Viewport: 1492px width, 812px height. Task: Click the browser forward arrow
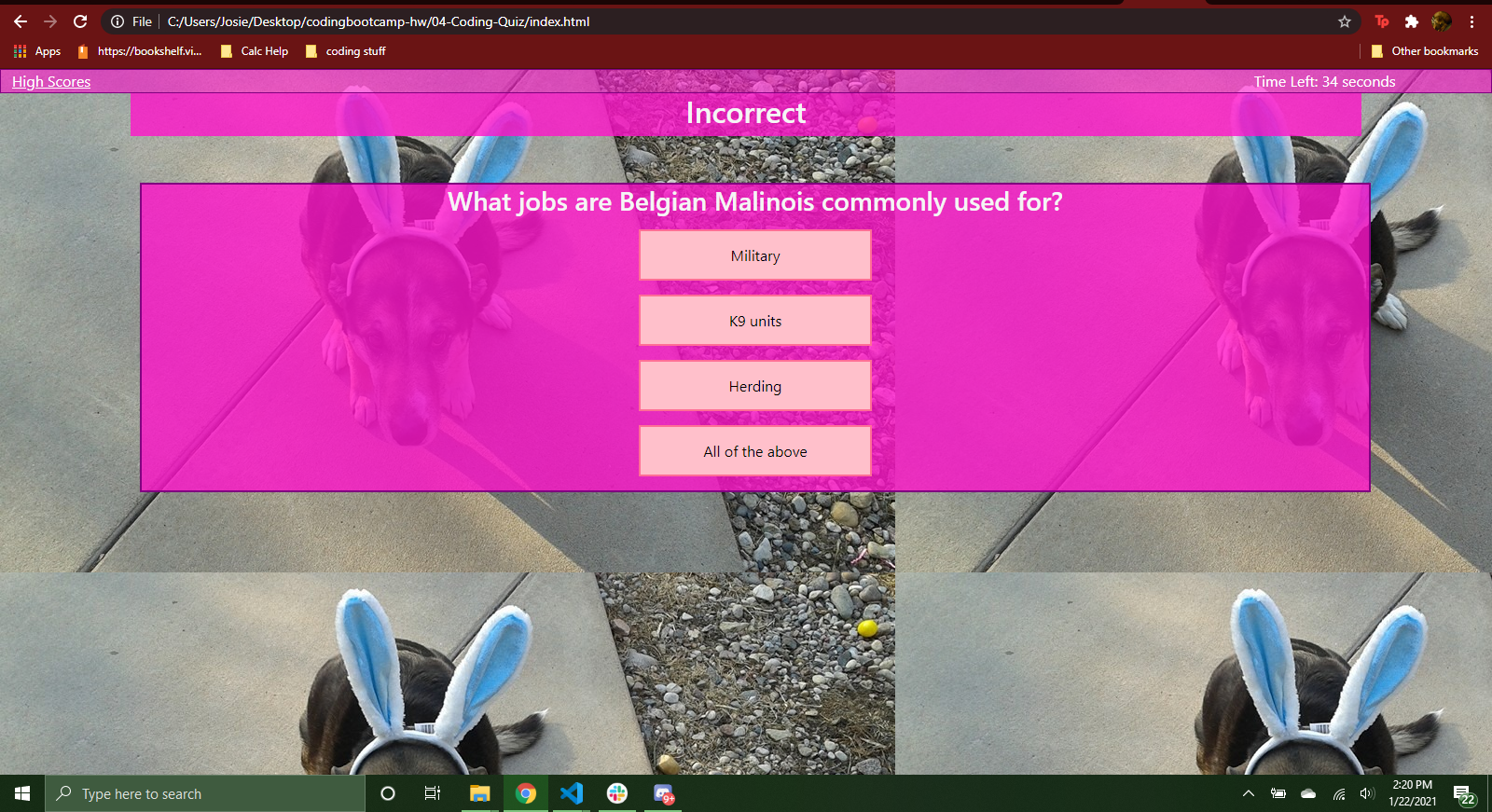point(50,21)
